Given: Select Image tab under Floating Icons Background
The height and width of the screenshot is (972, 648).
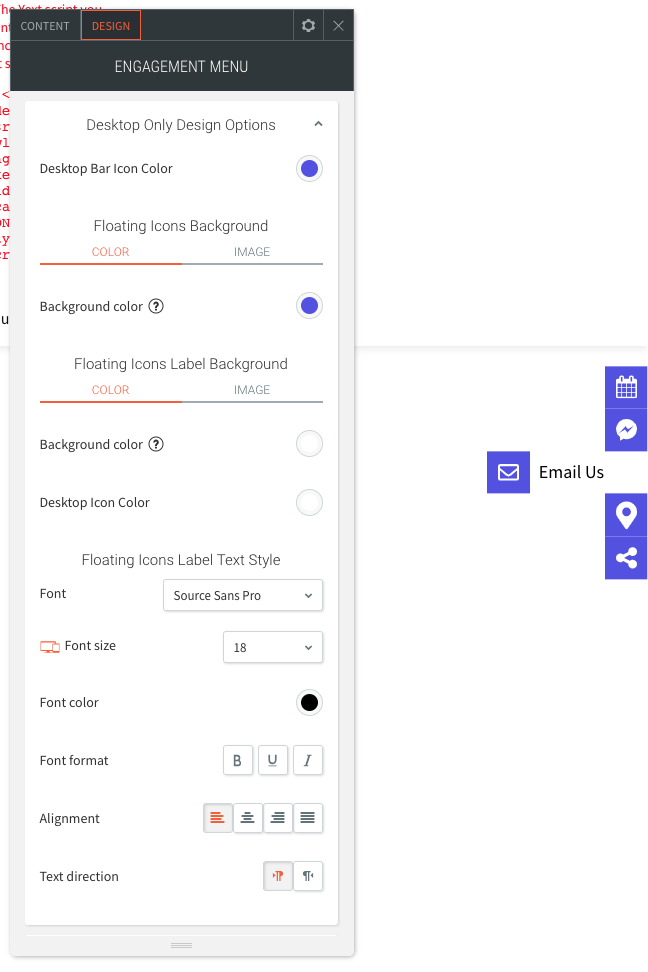Looking at the screenshot, I should 252,252.
